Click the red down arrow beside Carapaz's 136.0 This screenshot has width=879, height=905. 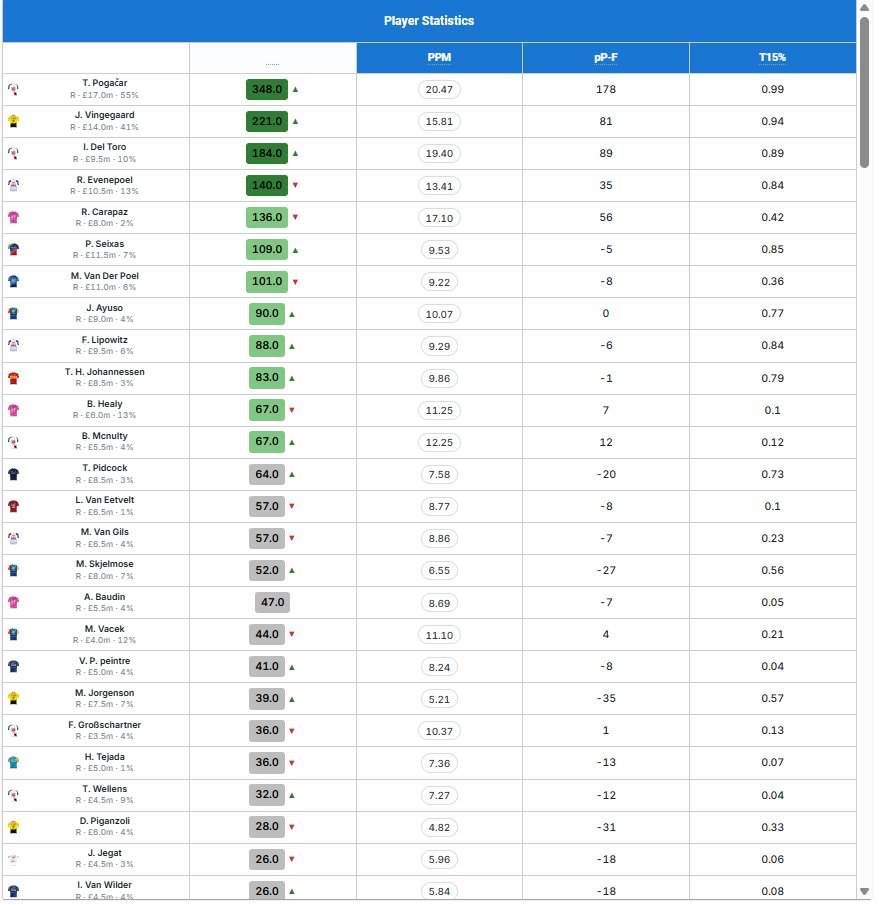pyautogui.click(x=296, y=217)
